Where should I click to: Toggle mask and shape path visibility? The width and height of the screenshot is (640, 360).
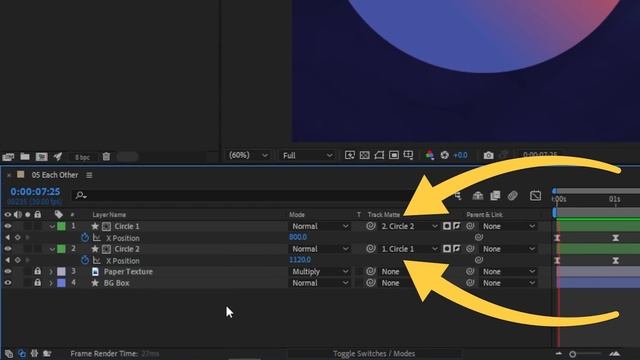coord(379,155)
